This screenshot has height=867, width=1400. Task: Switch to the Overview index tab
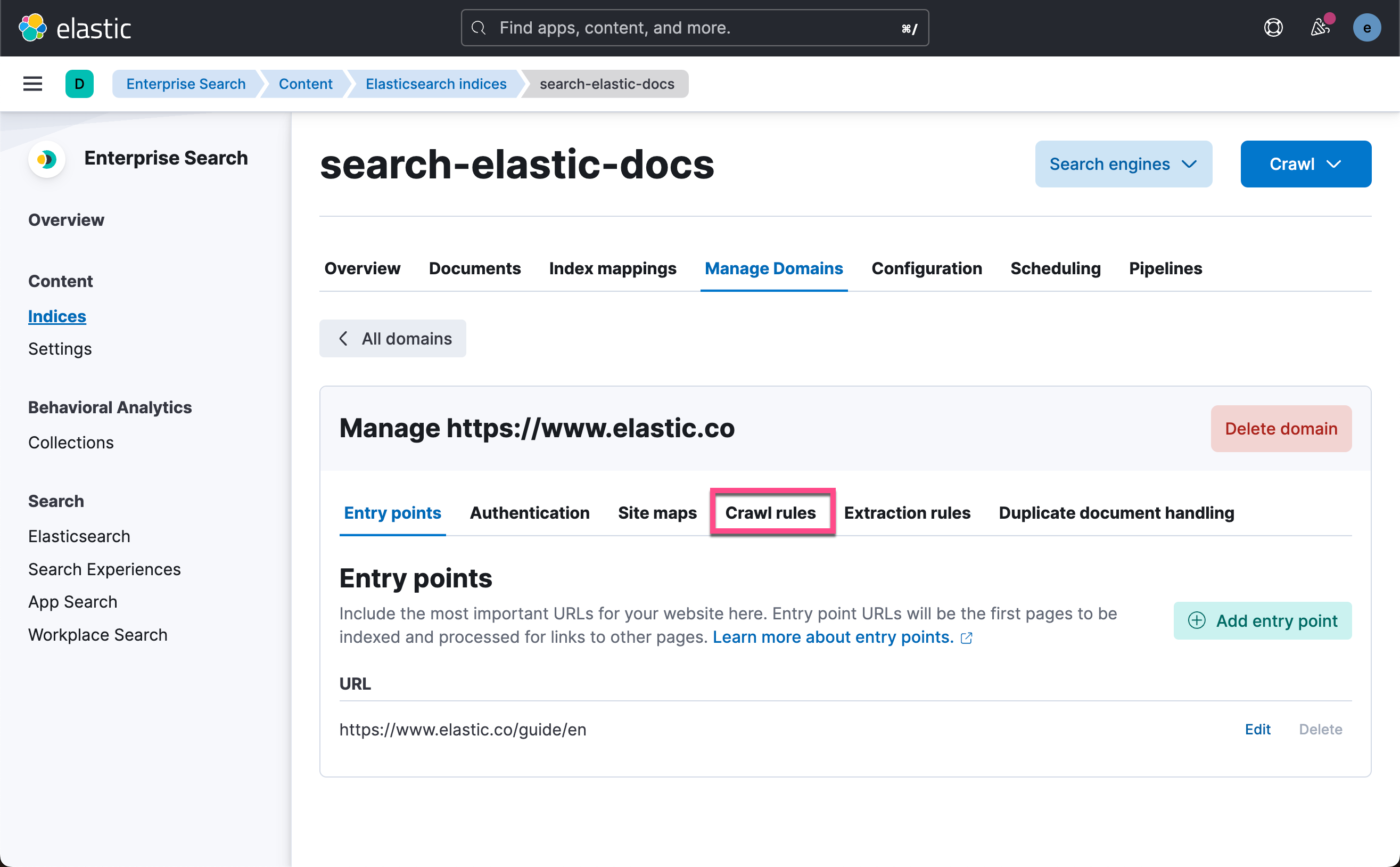362,268
